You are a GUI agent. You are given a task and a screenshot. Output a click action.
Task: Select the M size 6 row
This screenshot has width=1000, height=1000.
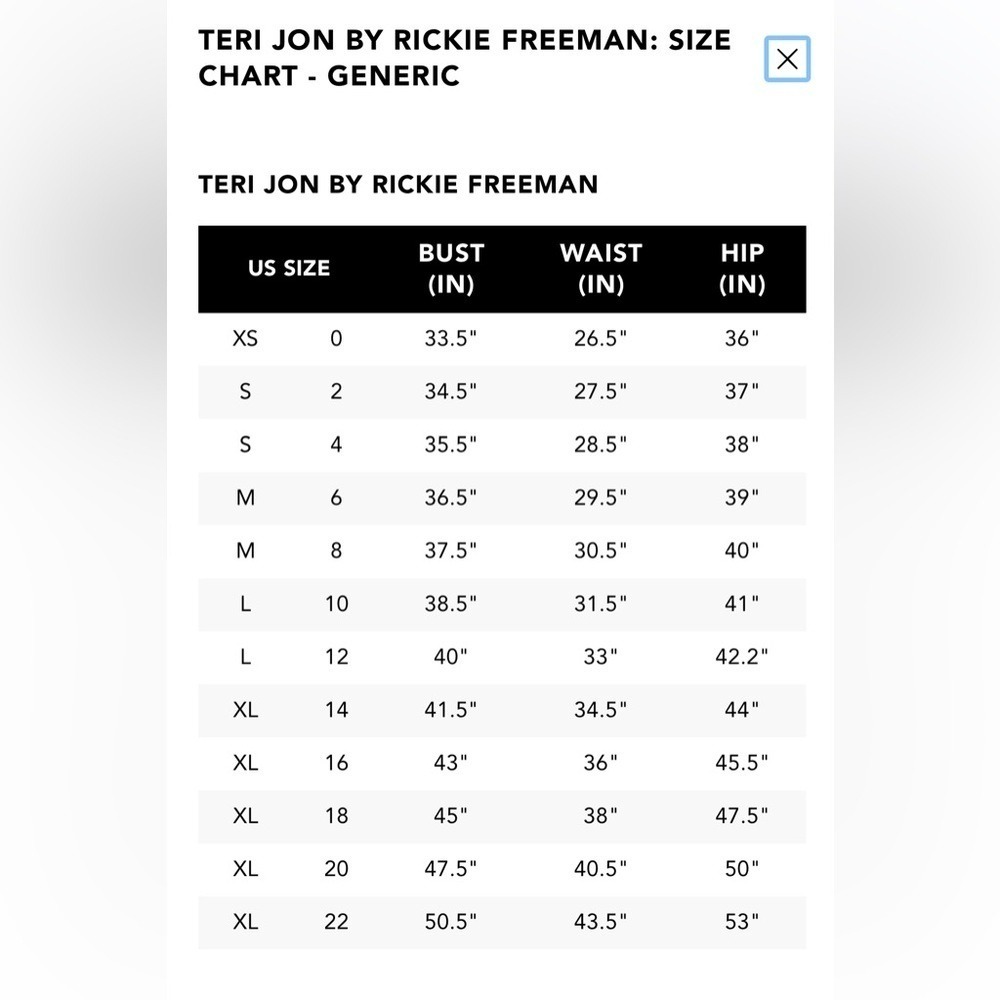(x=502, y=498)
